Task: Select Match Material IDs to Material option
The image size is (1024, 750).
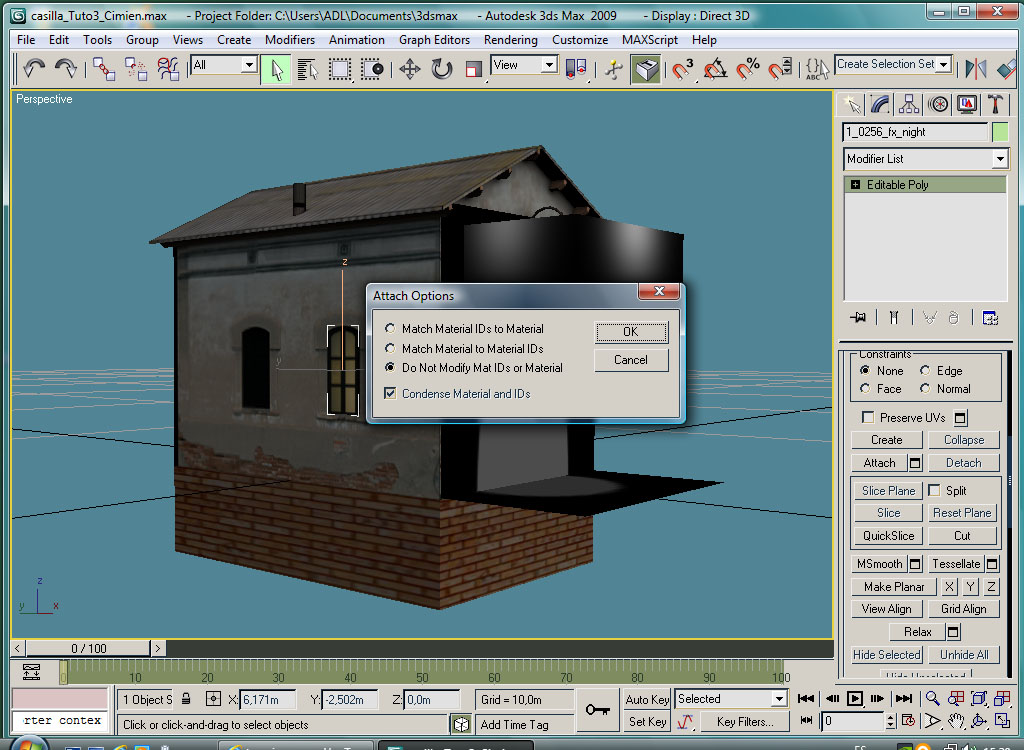Action: click(x=390, y=329)
